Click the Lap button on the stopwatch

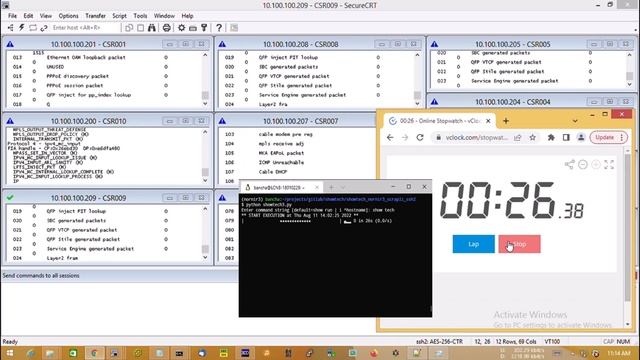473,244
